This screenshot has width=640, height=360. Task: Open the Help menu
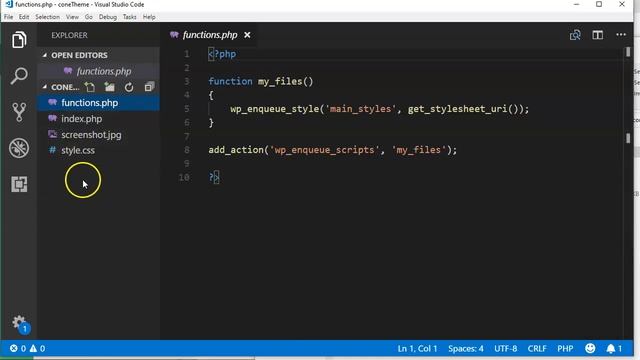149,17
